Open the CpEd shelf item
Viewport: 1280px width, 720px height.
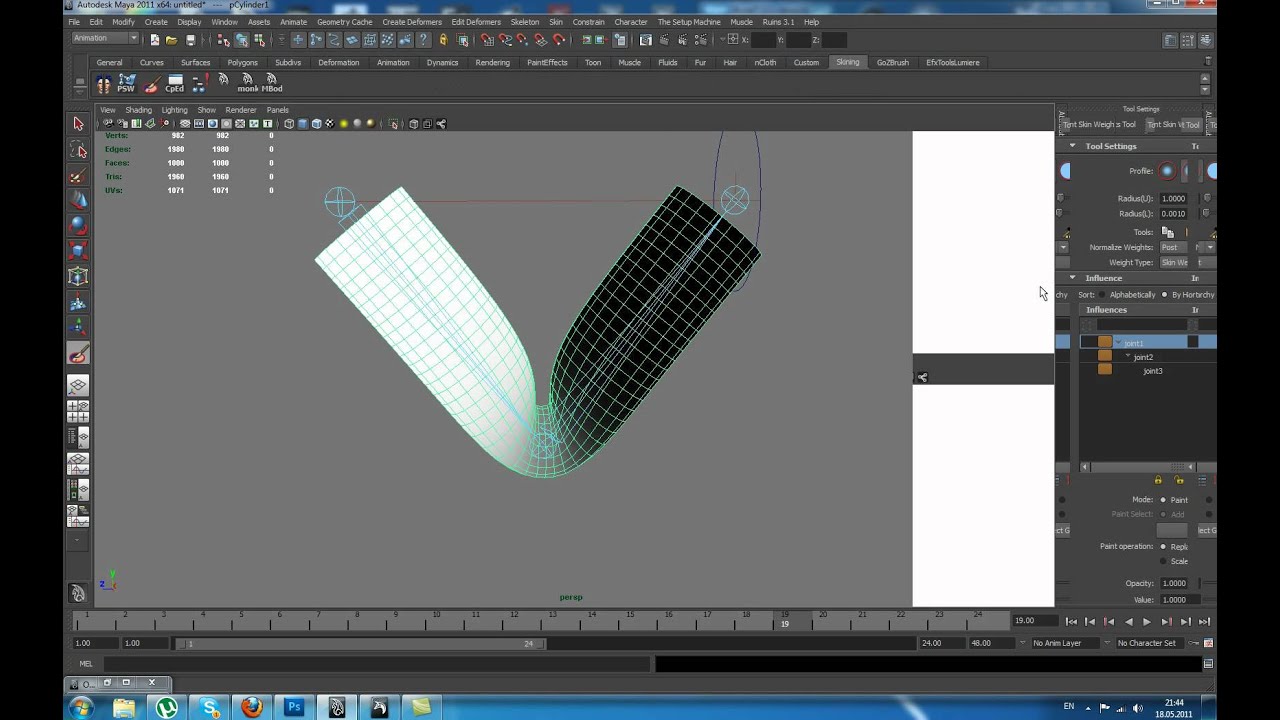coord(174,83)
